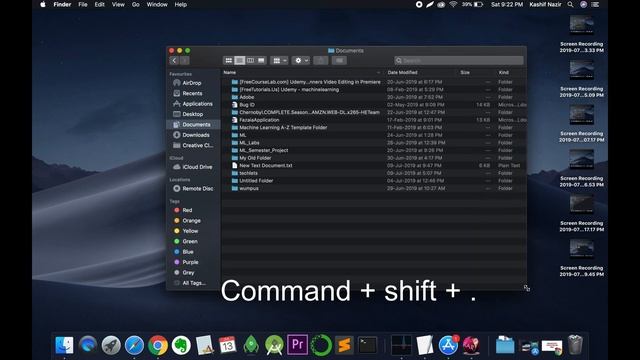Click the Finder search field

tap(459, 60)
